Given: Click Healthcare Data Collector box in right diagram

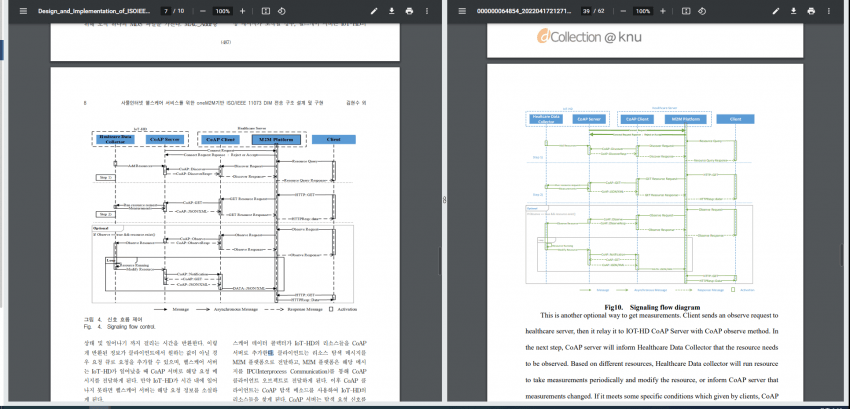Looking at the screenshot, I should [546, 118].
